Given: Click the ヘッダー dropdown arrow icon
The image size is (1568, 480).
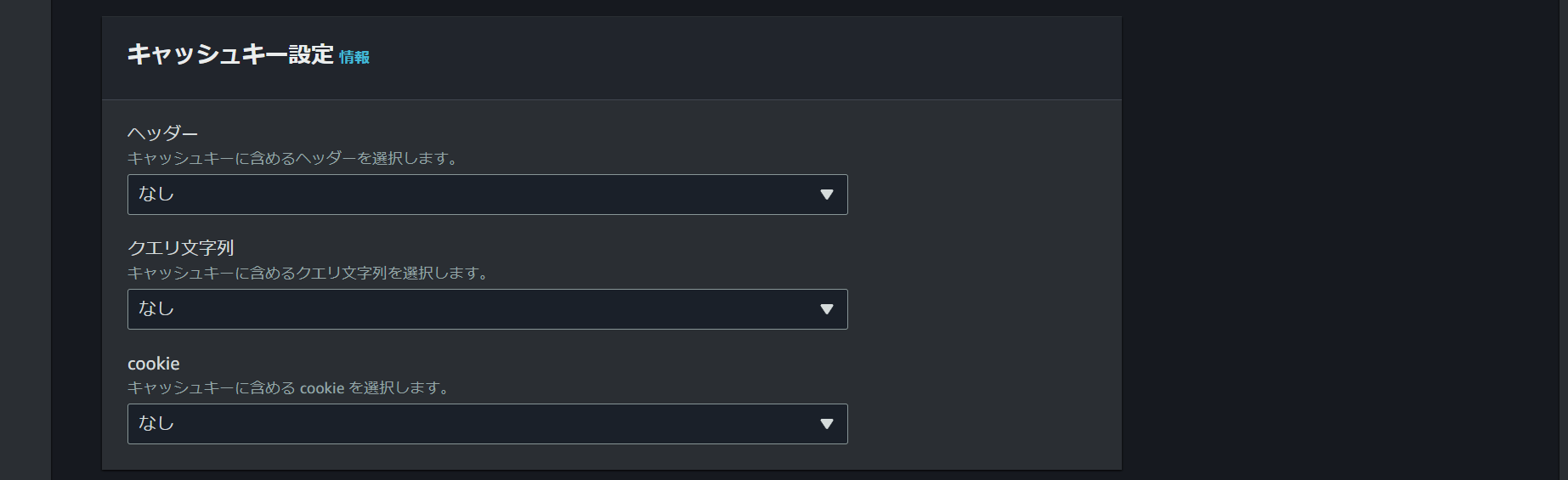Looking at the screenshot, I should (x=826, y=195).
